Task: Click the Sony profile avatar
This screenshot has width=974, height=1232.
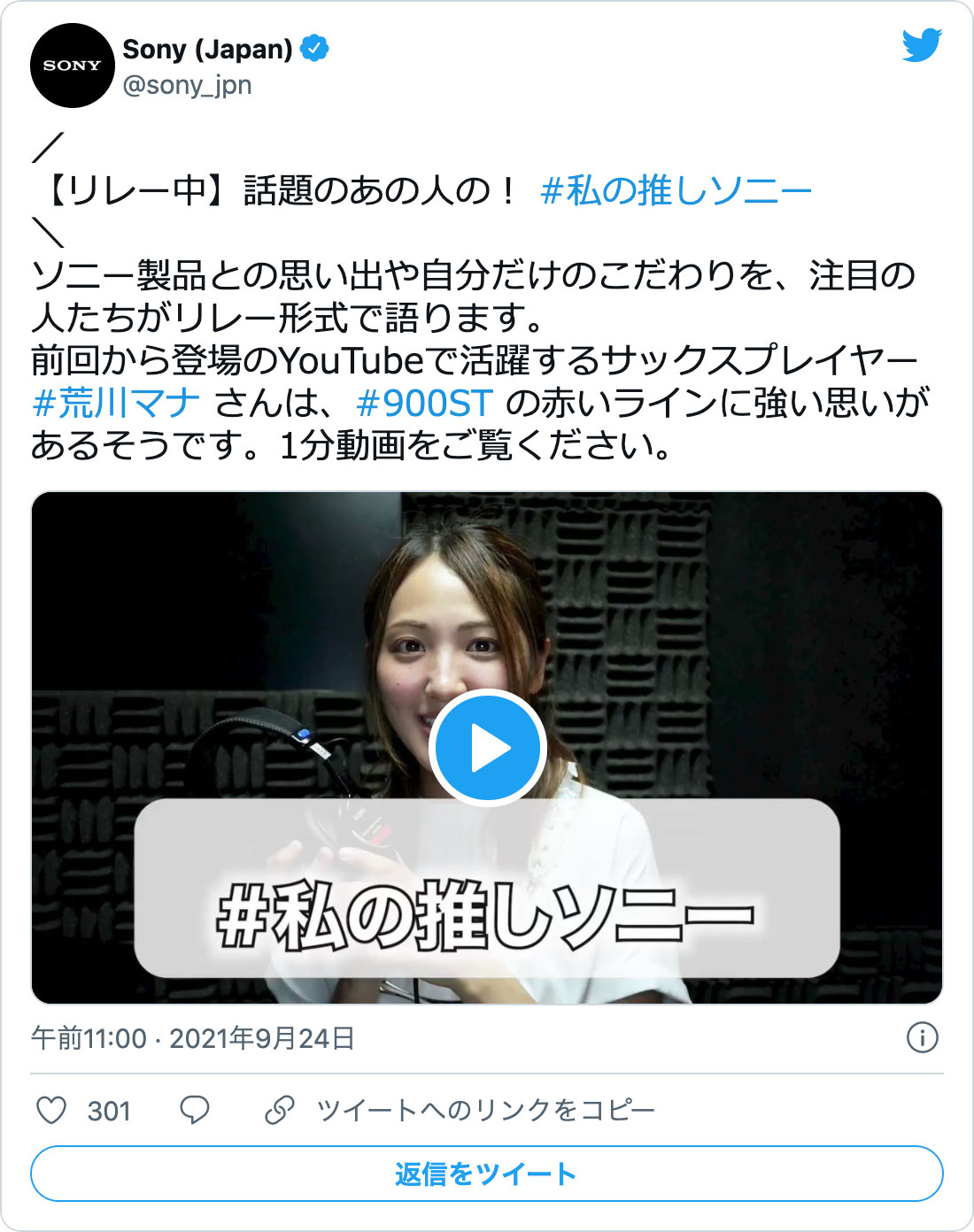Action: (x=73, y=65)
